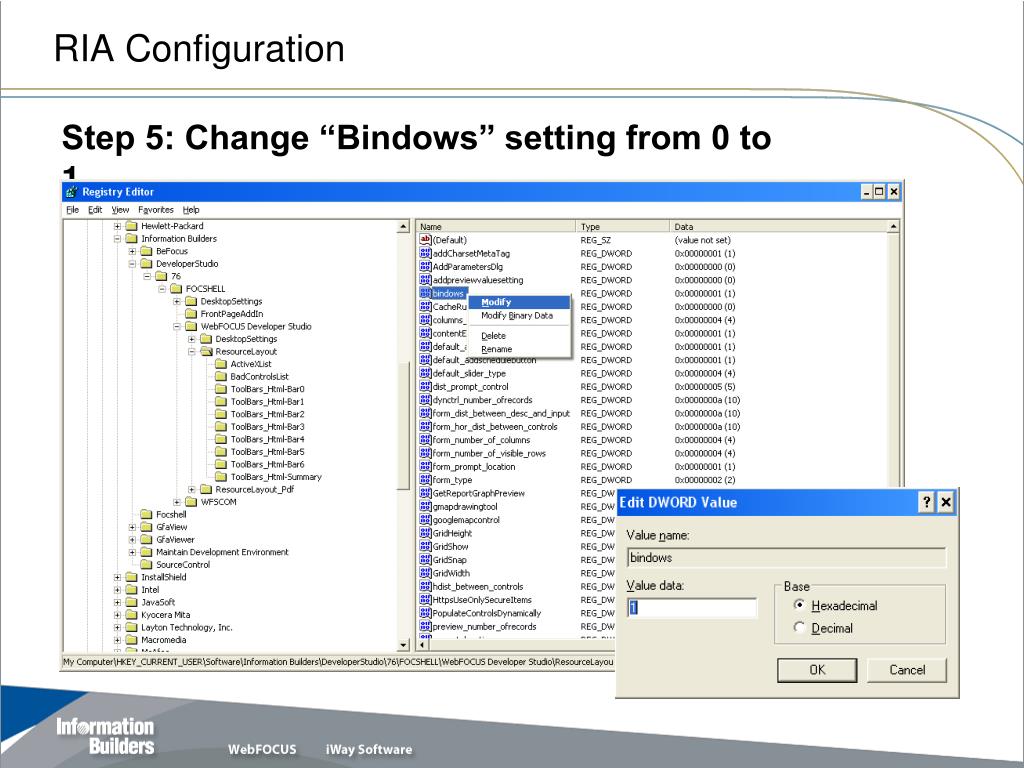Cancel the Edit DWORD Value dialog
1024x768 pixels.
click(x=907, y=670)
